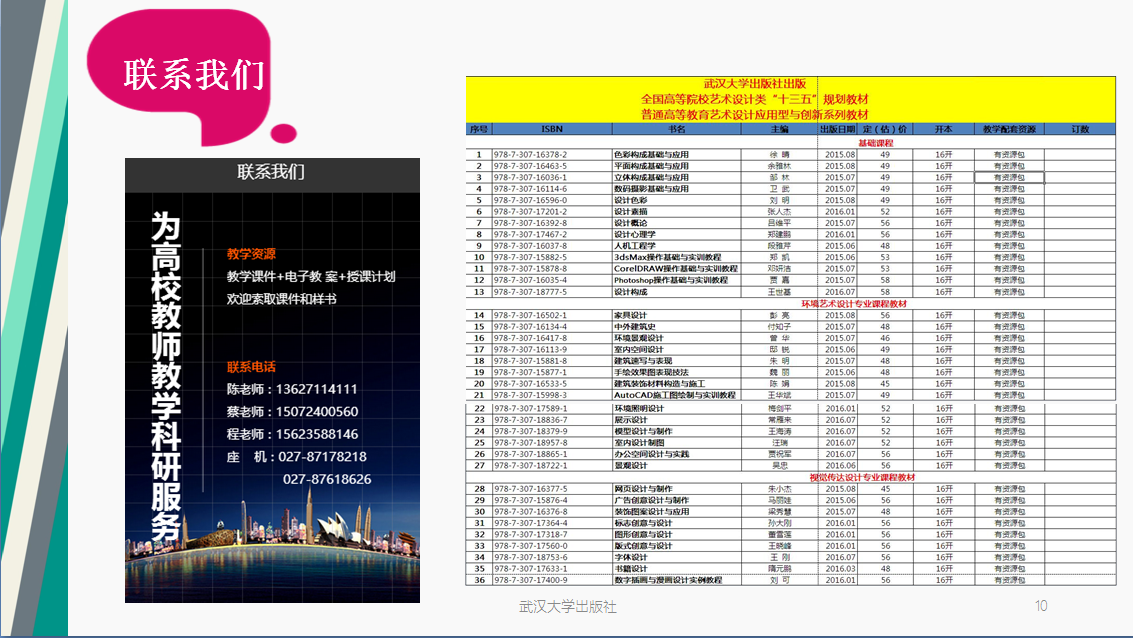Click the 订数 column header
This screenshot has height=638, width=1133.
coord(1080,129)
